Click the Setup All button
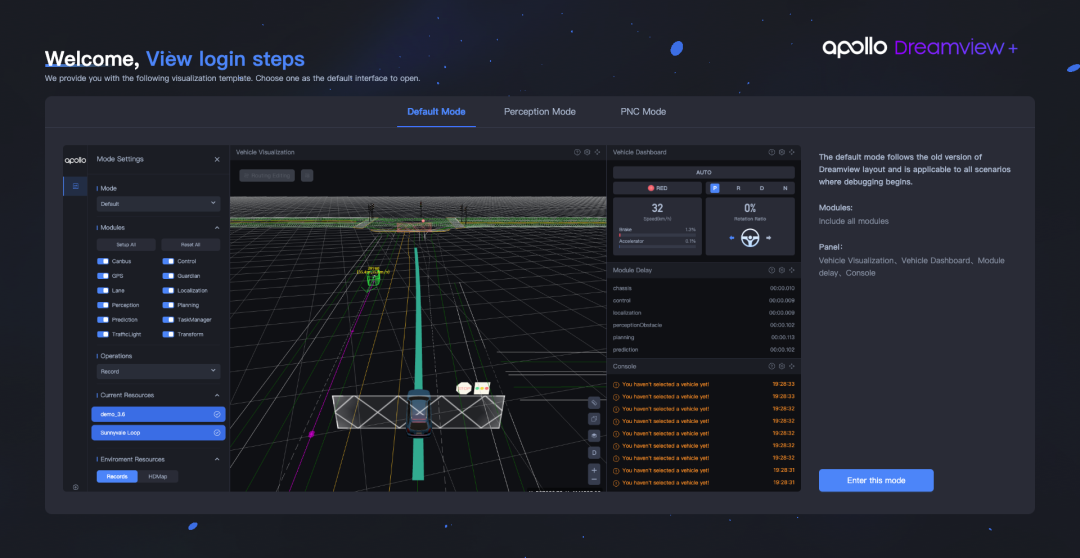The image size is (1080, 558). 126,245
